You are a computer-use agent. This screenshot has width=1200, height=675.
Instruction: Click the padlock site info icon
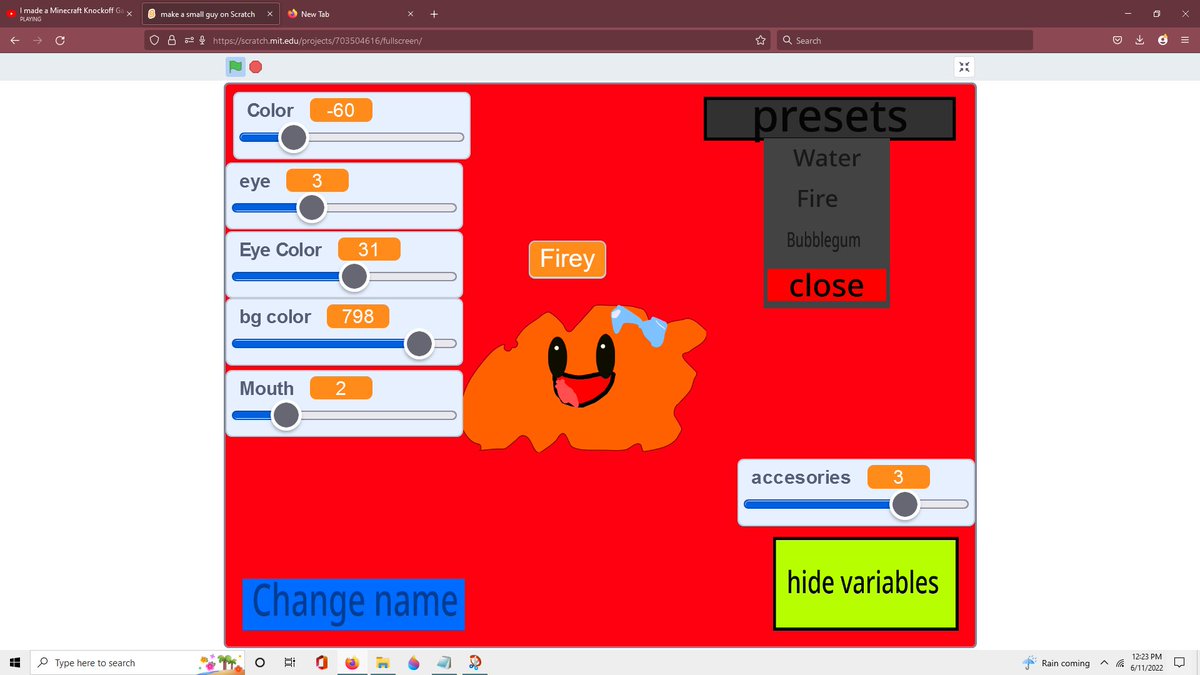coord(172,40)
